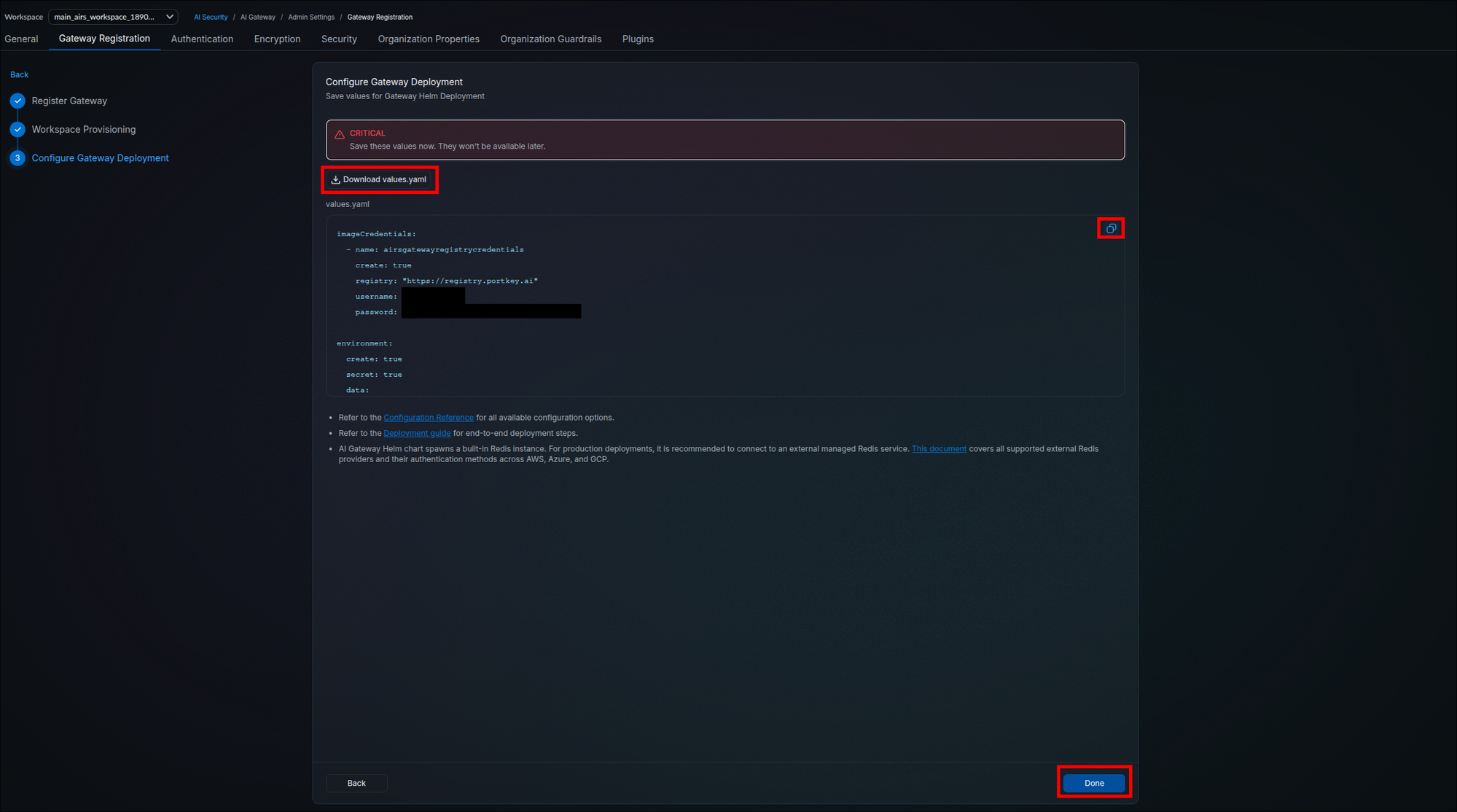1457x812 pixels.
Task: Select the Workspace Provisioning step label
Action: 84,129
